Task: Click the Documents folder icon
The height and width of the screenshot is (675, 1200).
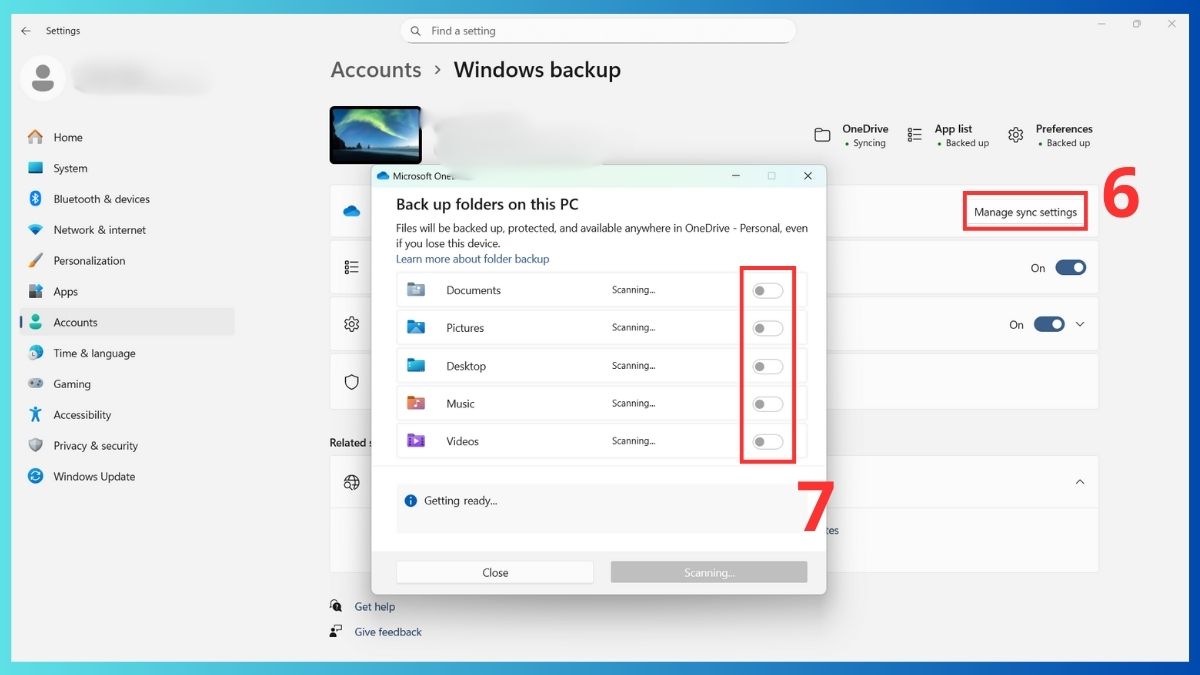Action: coord(416,290)
